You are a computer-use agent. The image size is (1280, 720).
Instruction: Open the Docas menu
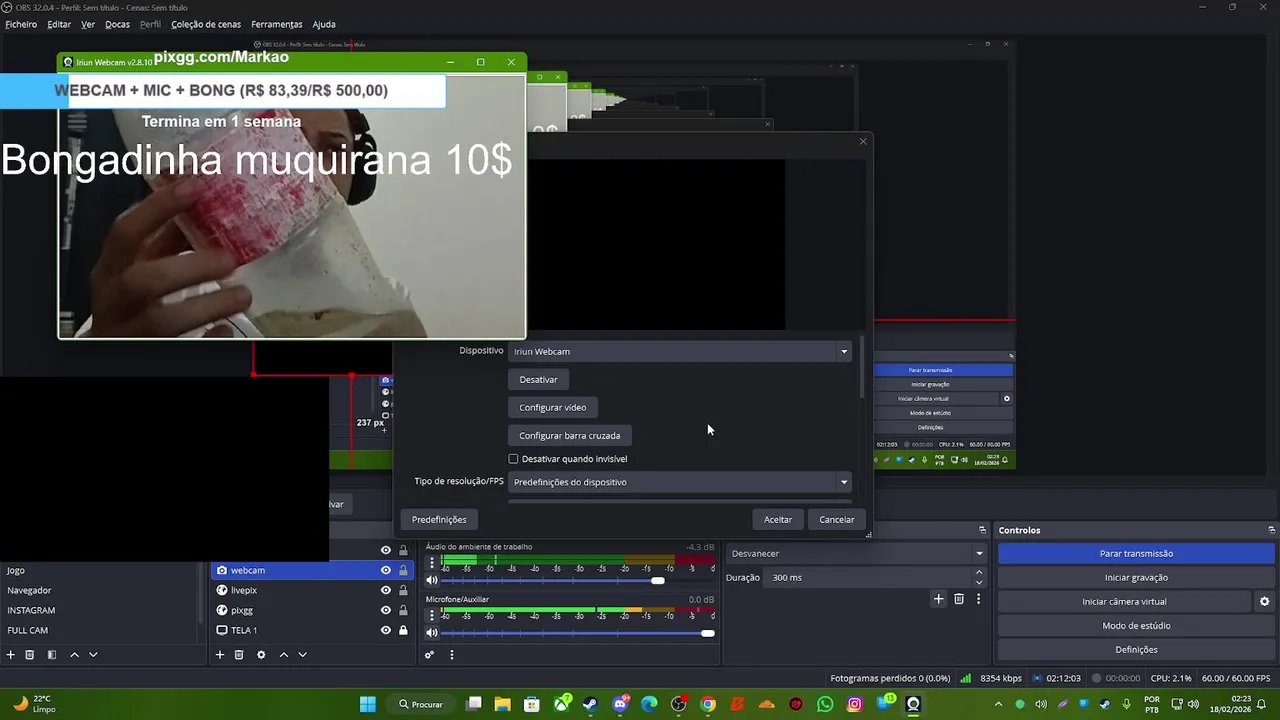pos(117,24)
